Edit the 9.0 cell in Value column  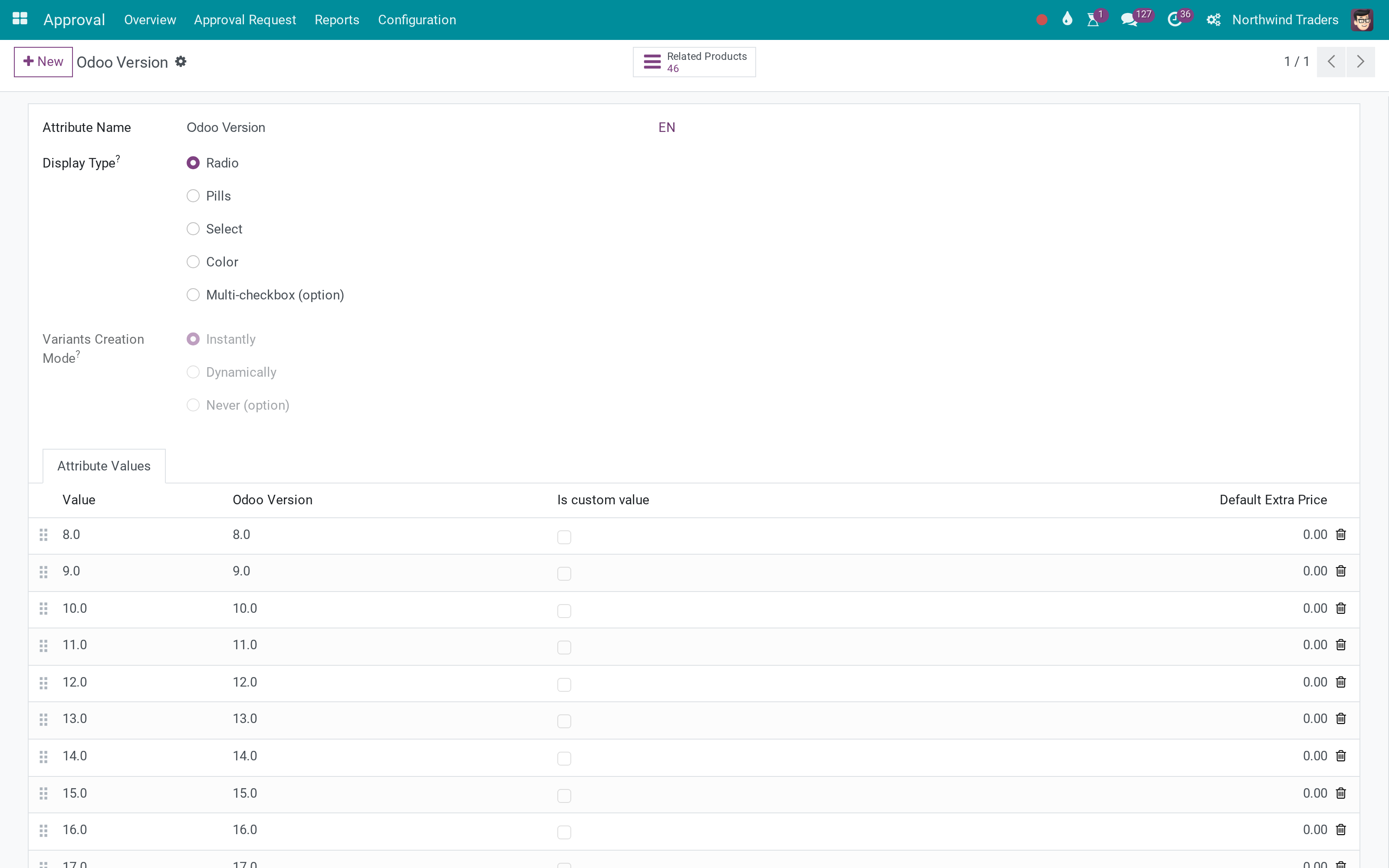[71, 571]
